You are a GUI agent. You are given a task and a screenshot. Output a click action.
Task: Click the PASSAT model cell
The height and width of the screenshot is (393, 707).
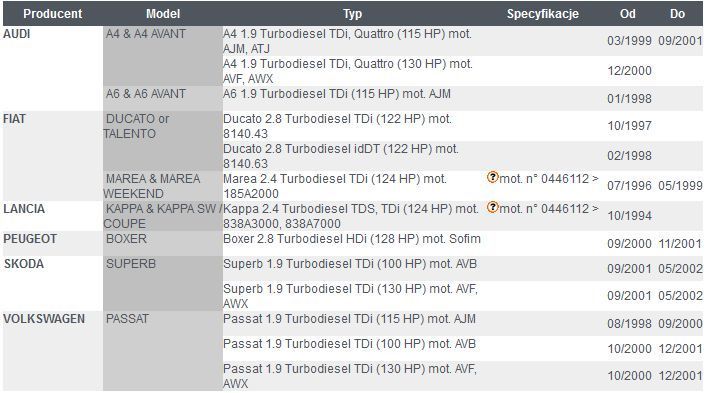pyautogui.click(x=163, y=351)
